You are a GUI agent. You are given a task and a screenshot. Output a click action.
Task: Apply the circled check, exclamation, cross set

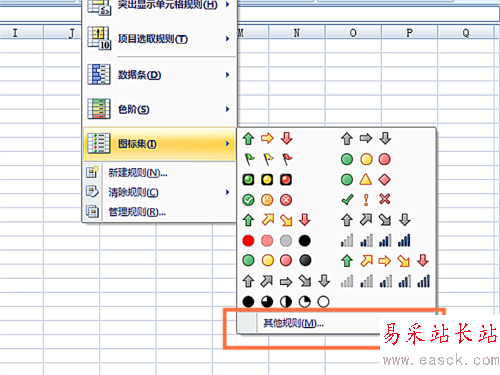tap(267, 200)
